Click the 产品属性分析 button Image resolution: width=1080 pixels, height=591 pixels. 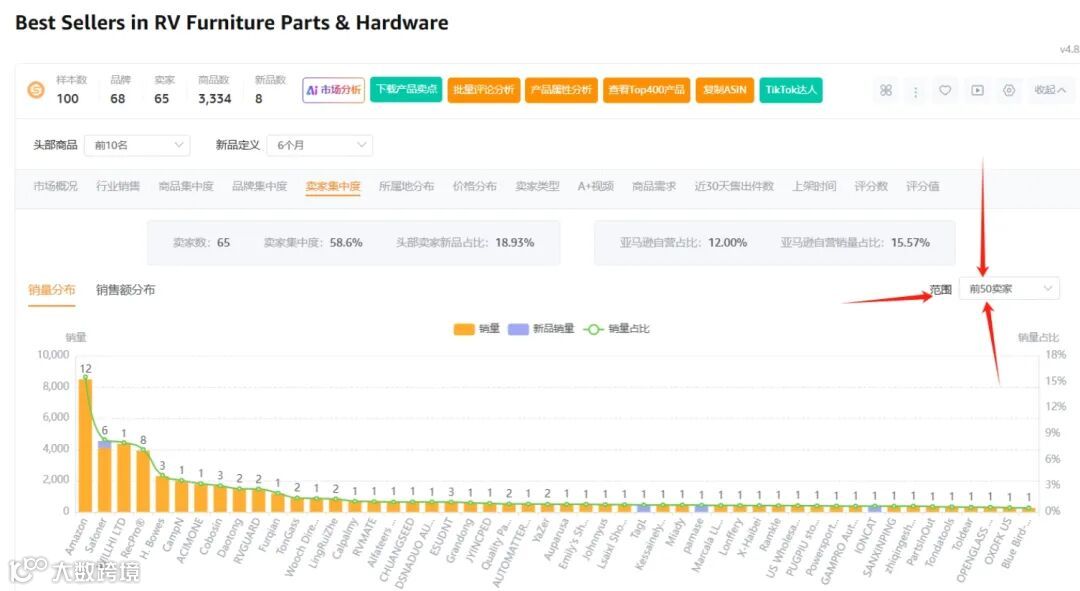tap(561, 90)
